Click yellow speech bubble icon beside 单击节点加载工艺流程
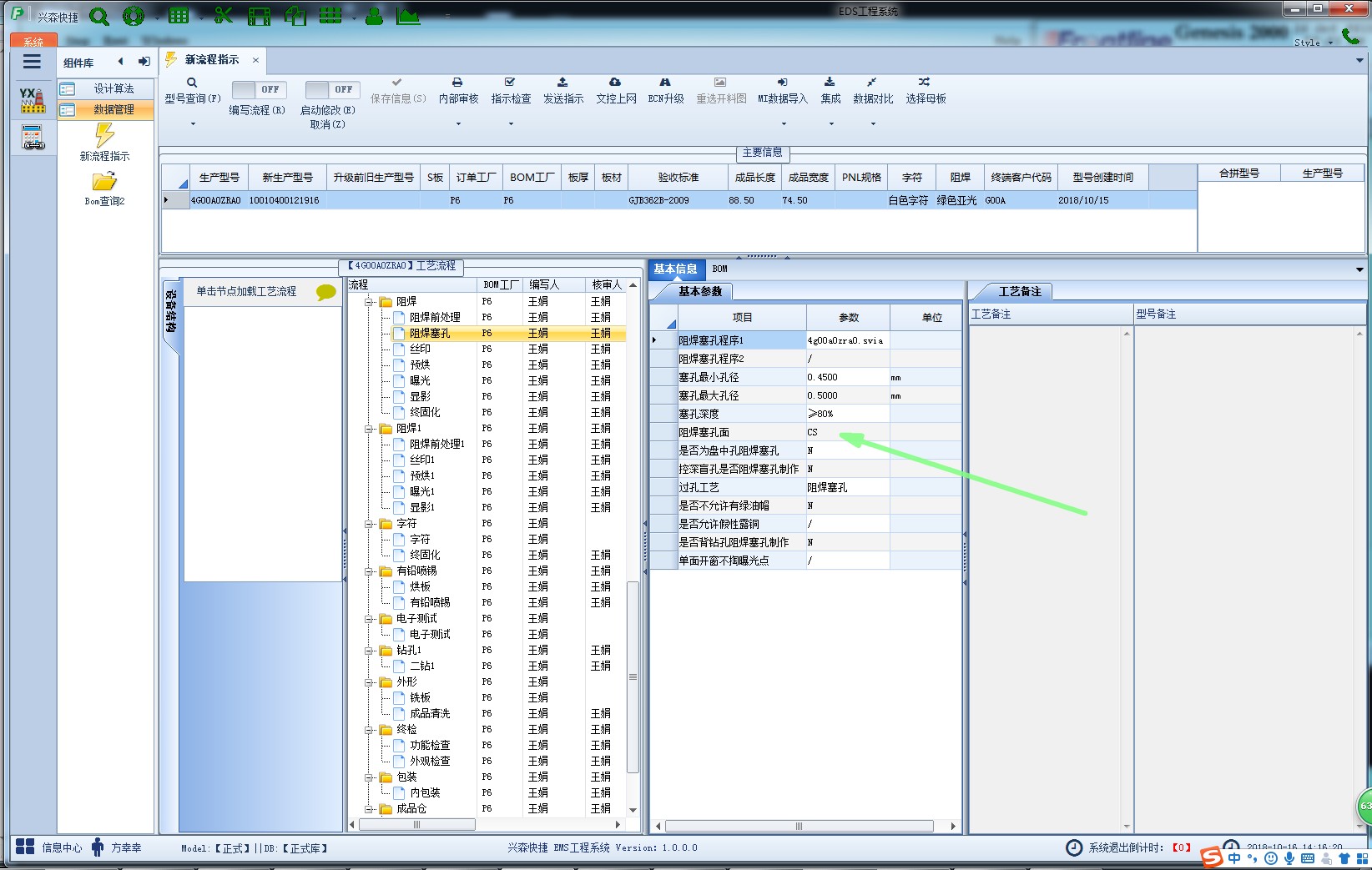1372x870 pixels. click(x=325, y=292)
